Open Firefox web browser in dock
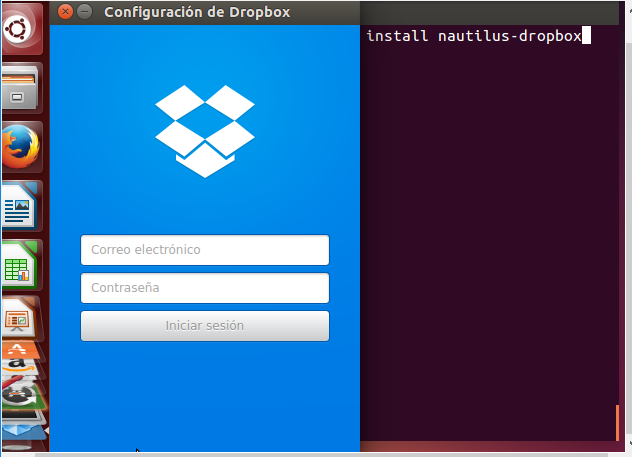632x457 pixels. [x=20, y=148]
